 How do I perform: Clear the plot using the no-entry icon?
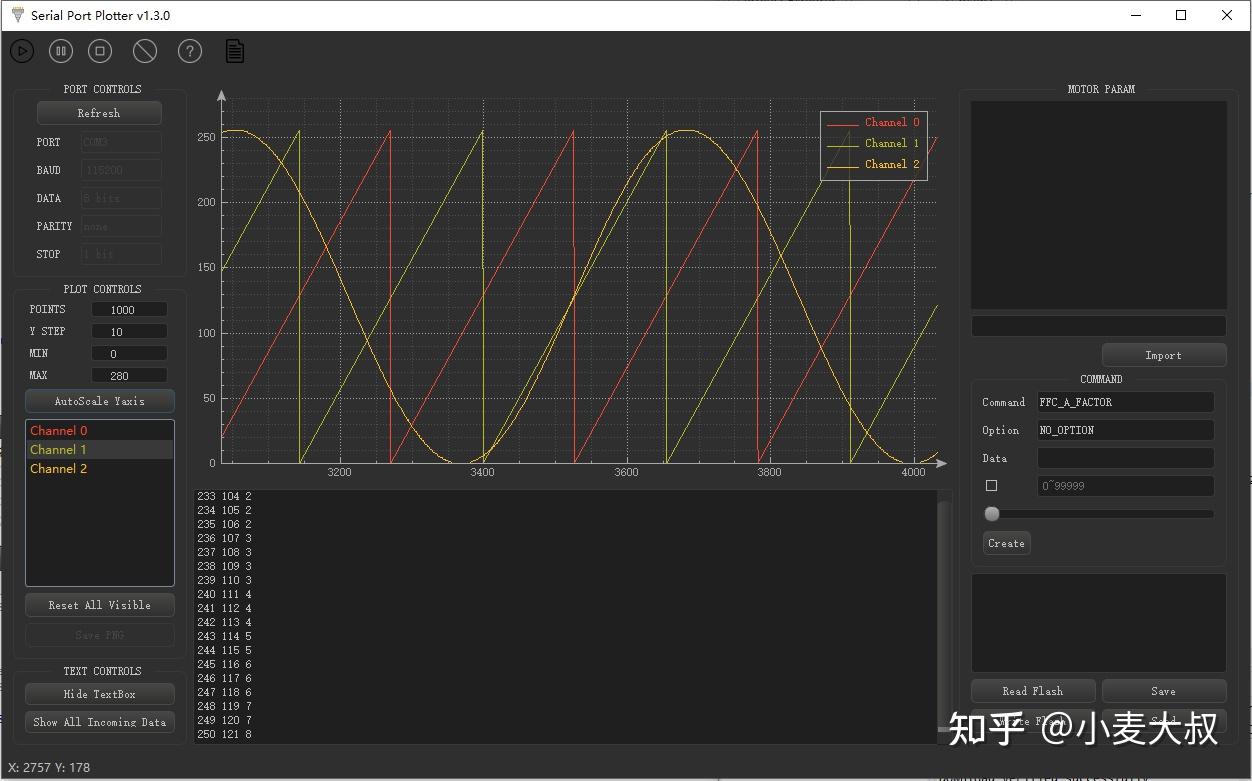[x=144, y=50]
